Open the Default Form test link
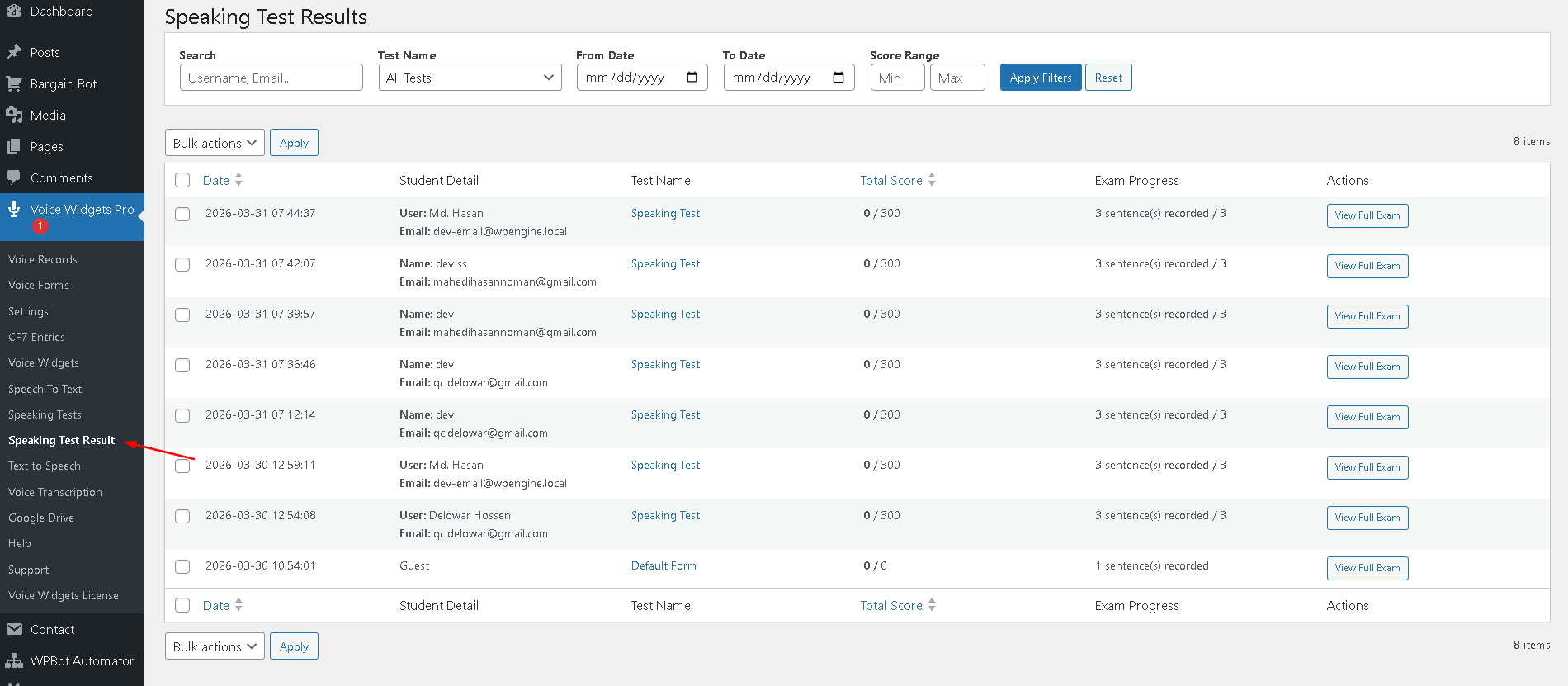Screen dimensions: 1568x686 664,565
